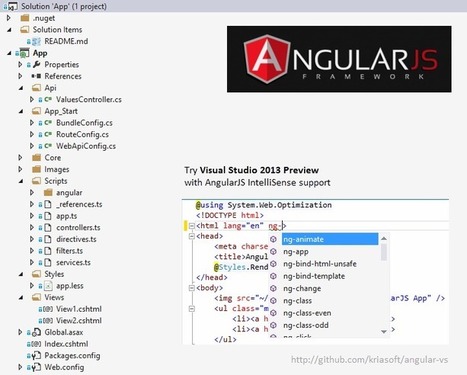The width and height of the screenshot is (467, 375).
Task: Select Index.cshtml file
Action: coord(66,344)
